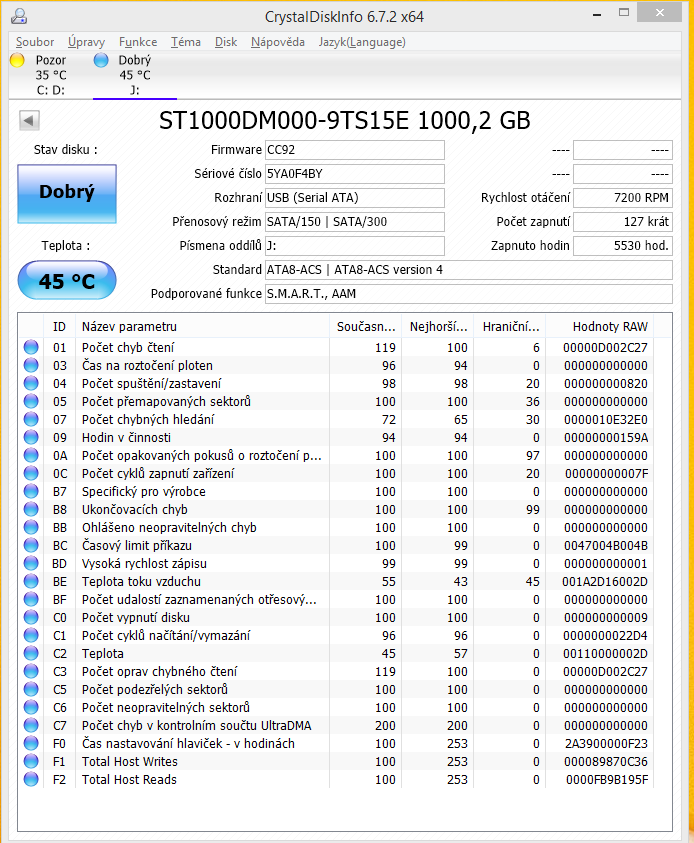Click RAW value 2A3900000F23
Screen dimensions: 694x843
point(606,744)
